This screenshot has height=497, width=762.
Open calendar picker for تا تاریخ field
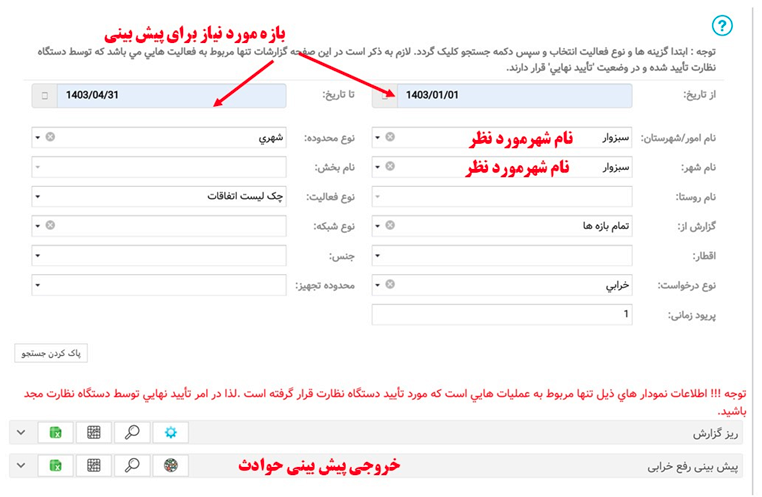pyautogui.click(x=45, y=96)
